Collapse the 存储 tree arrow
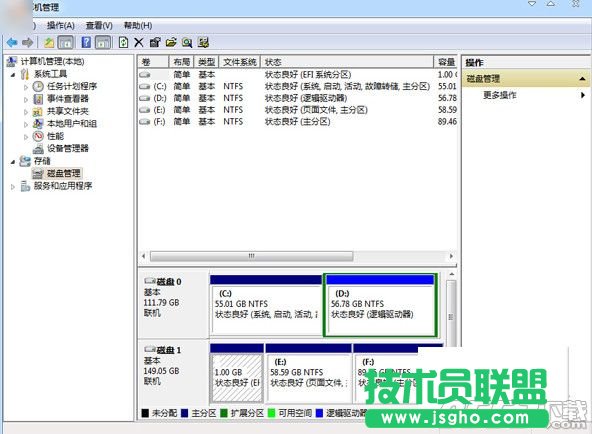This screenshot has height=434, width=592. click(x=13, y=162)
